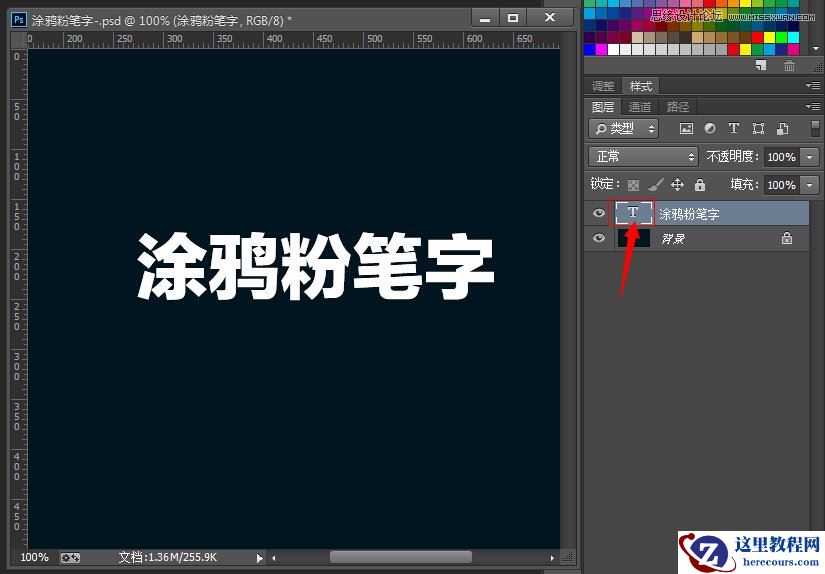Click the 填充 100% value field
This screenshot has width=825, height=574.
click(782, 185)
